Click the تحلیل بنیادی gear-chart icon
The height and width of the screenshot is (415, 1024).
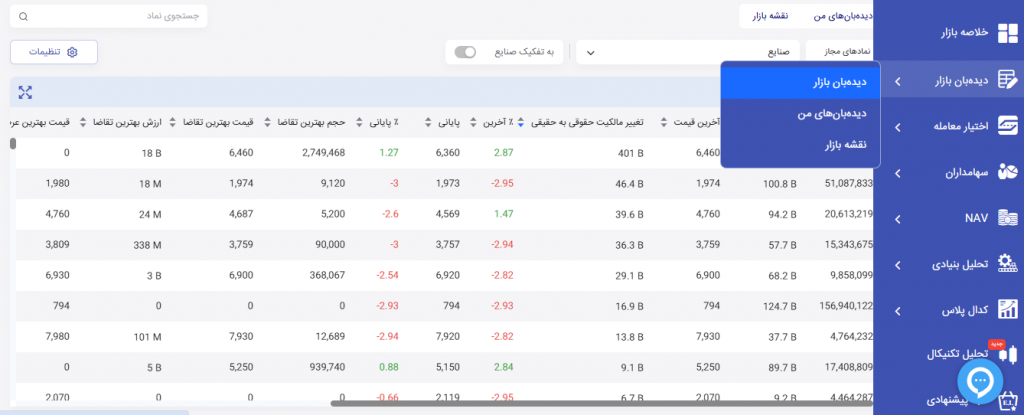pyautogui.click(x=1007, y=264)
